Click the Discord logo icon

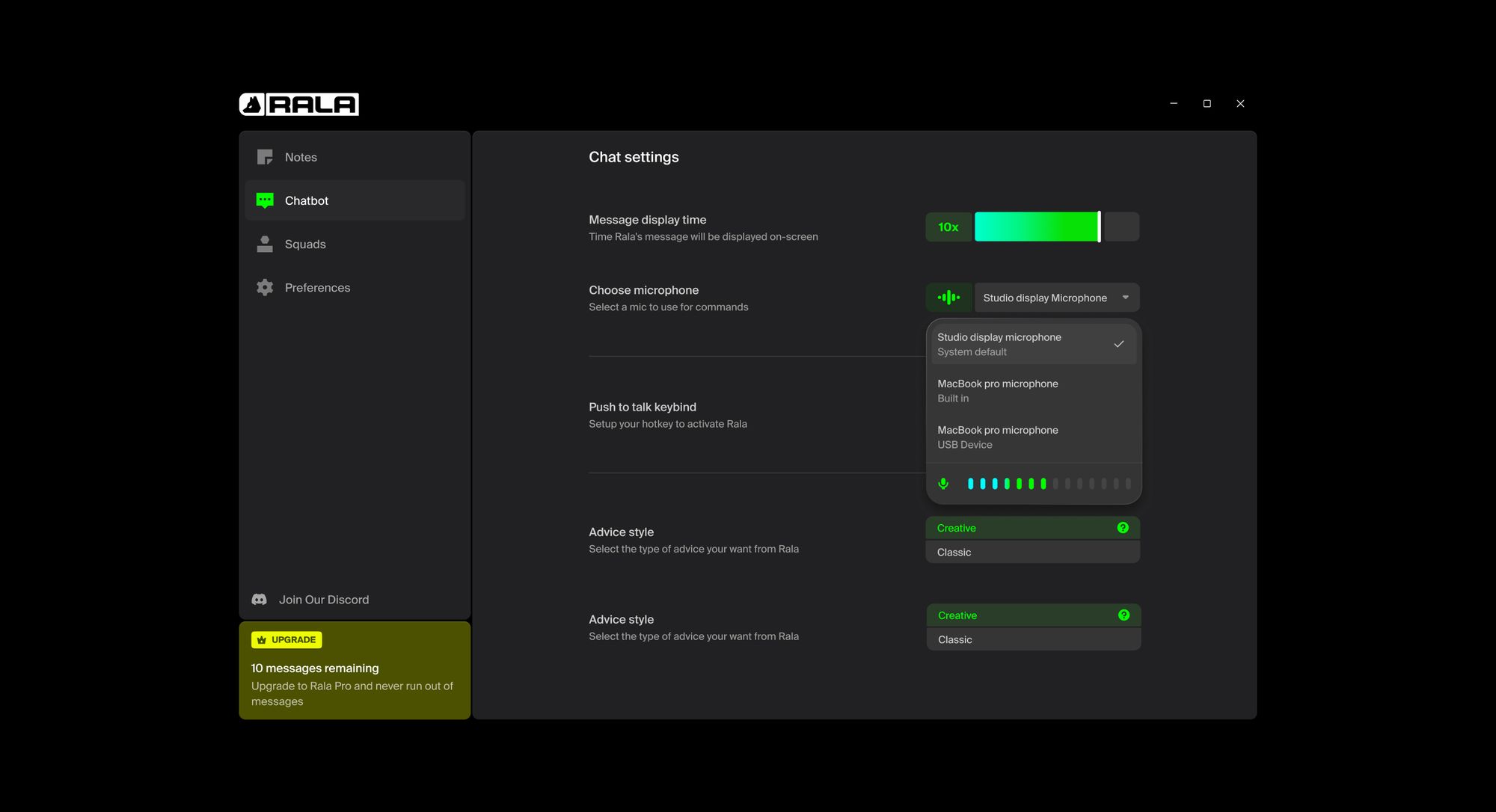tap(260, 600)
